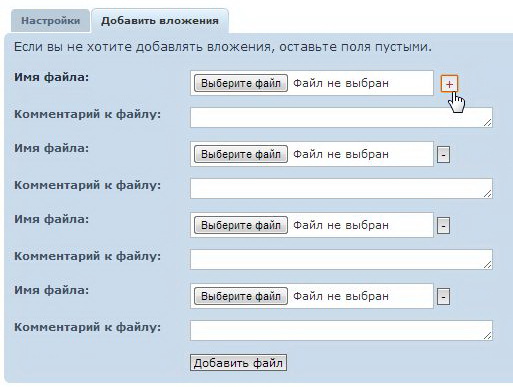Focus the third Комментарий к файлу textarea
513x387 pixels.
(x=341, y=259)
